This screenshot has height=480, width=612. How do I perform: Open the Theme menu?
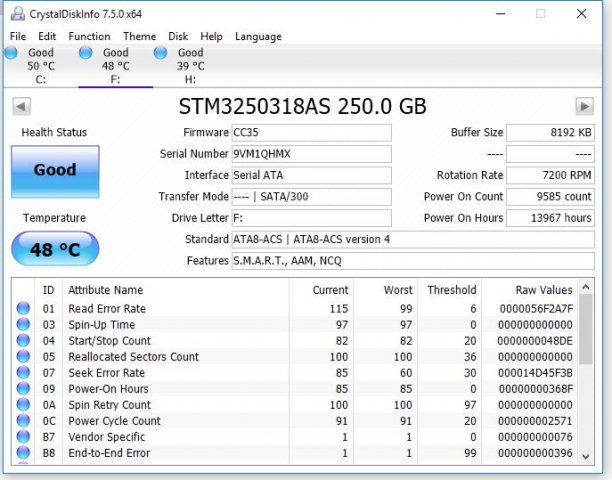pyautogui.click(x=139, y=37)
